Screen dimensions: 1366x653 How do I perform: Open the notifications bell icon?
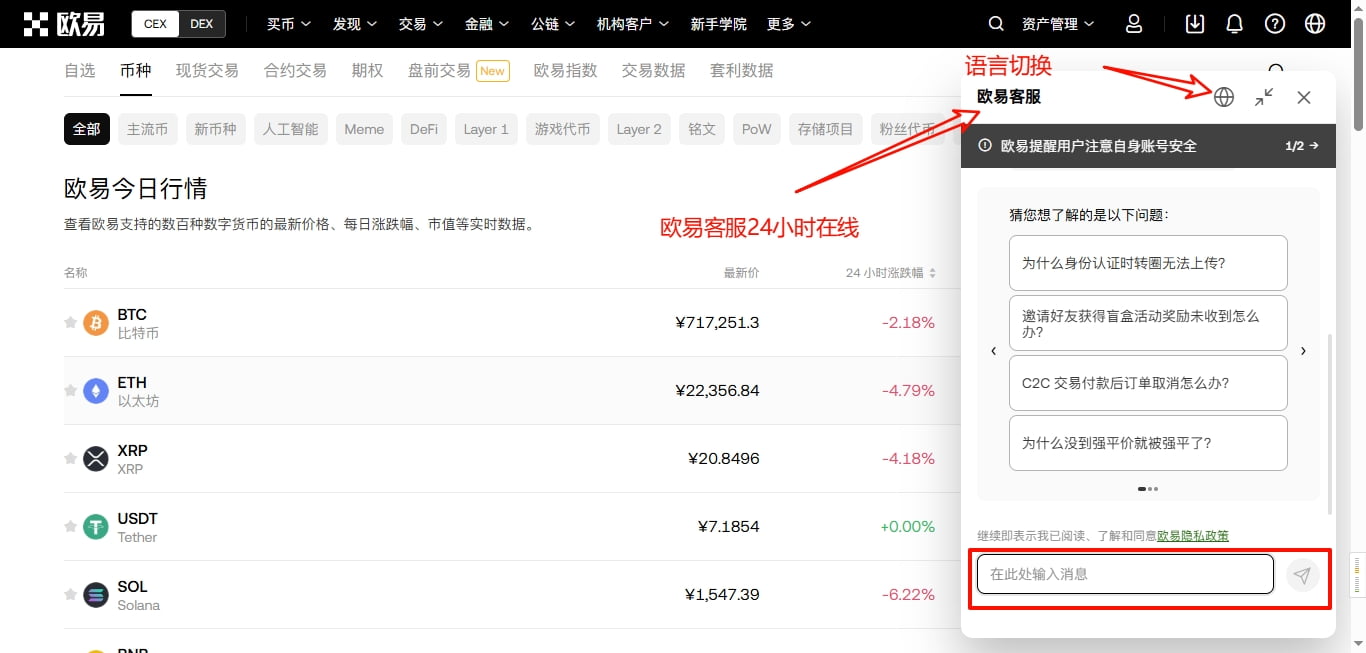click(1235, 24)
